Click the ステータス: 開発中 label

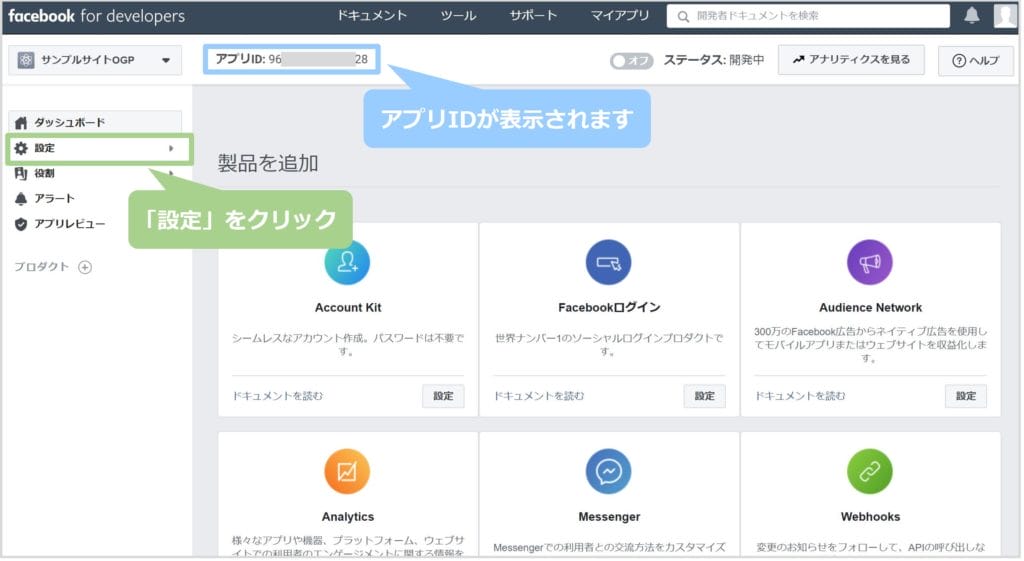(x=715, y=60)
